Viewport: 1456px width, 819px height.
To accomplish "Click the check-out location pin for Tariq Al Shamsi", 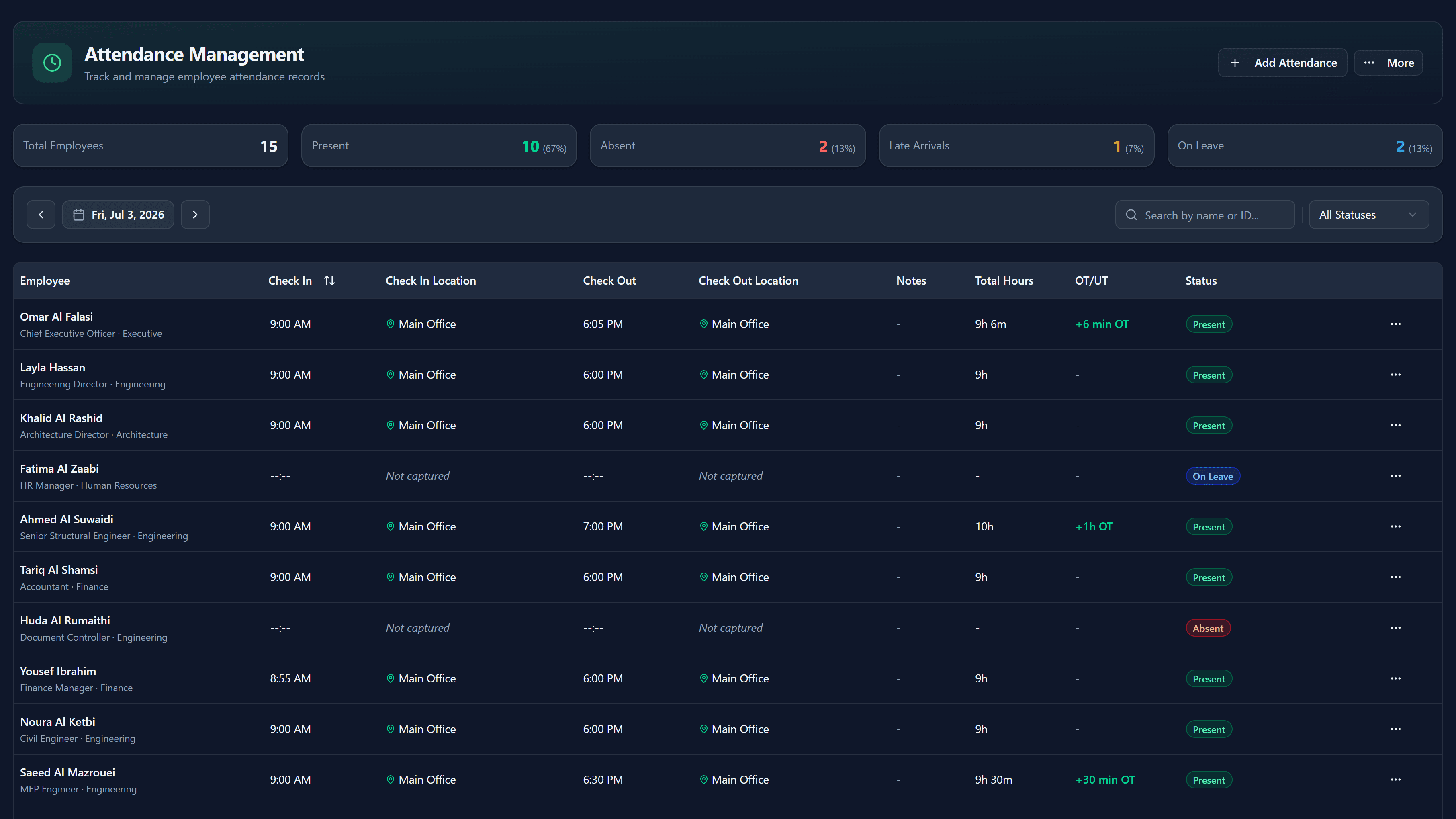I will click(704, 577).
